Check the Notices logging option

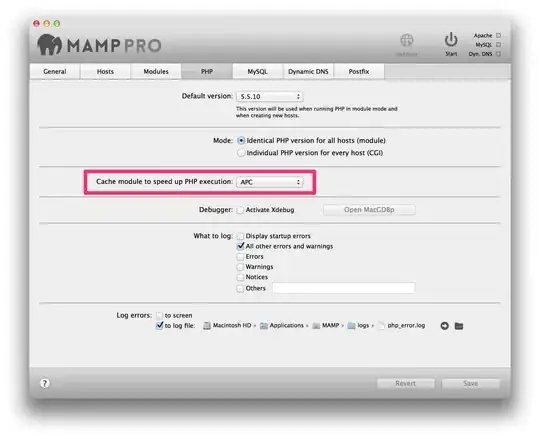(x=240, y=277)
